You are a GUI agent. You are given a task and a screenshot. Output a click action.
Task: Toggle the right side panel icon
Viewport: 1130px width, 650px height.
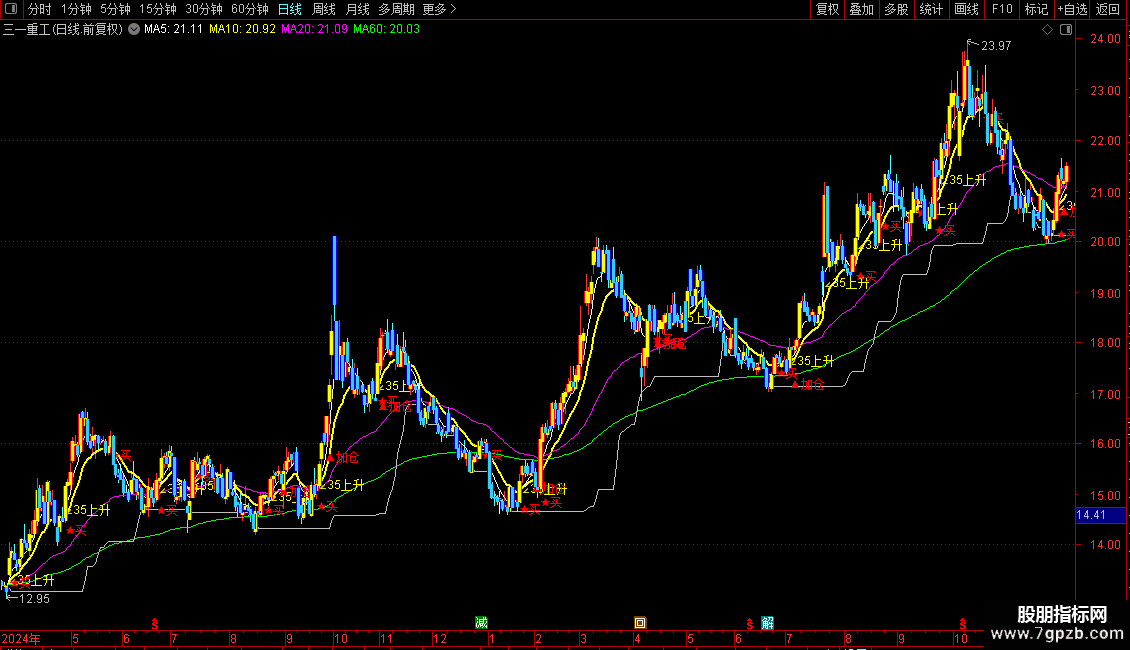[x=1067, y=30]
